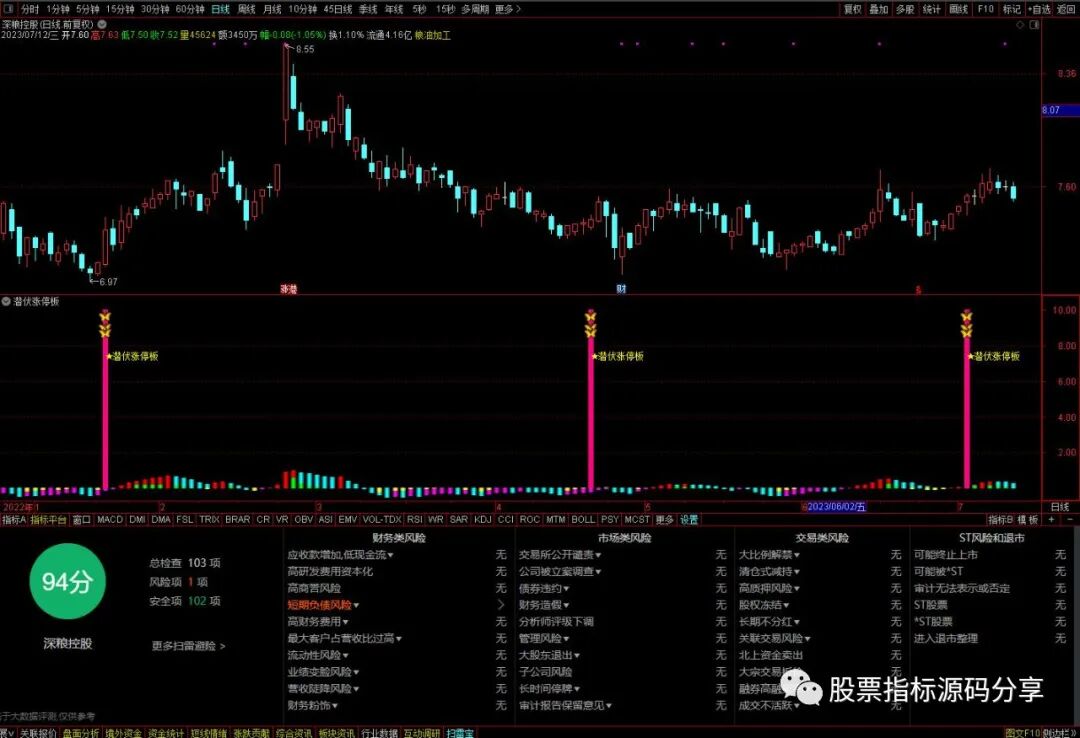Click the 财 marker below the candlesticks
The width and height of the screenshot is (1080, 738).
[x=621, y=289]
